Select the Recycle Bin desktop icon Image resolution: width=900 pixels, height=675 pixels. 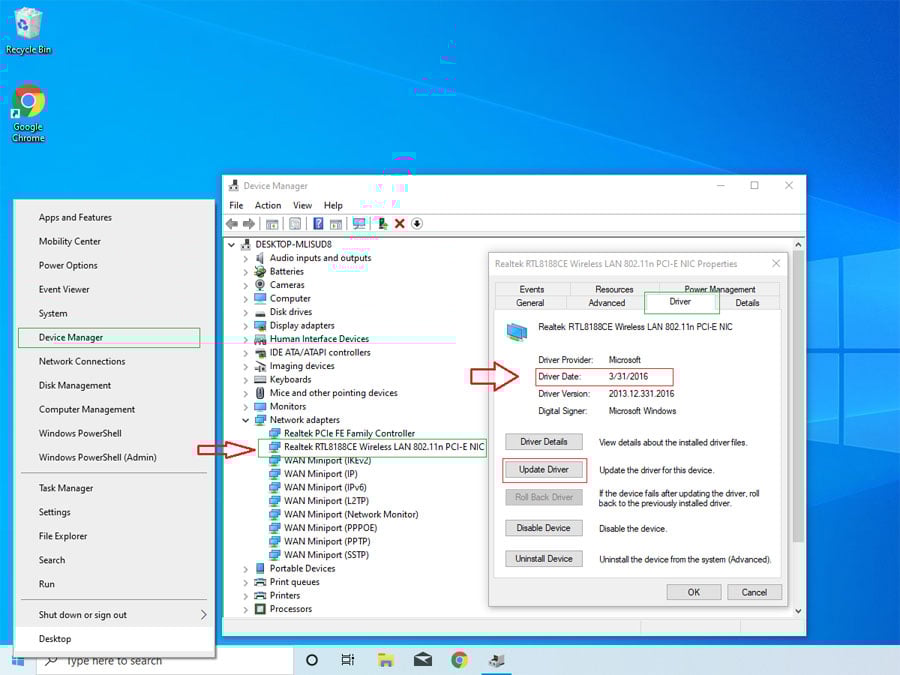[28, 32]
